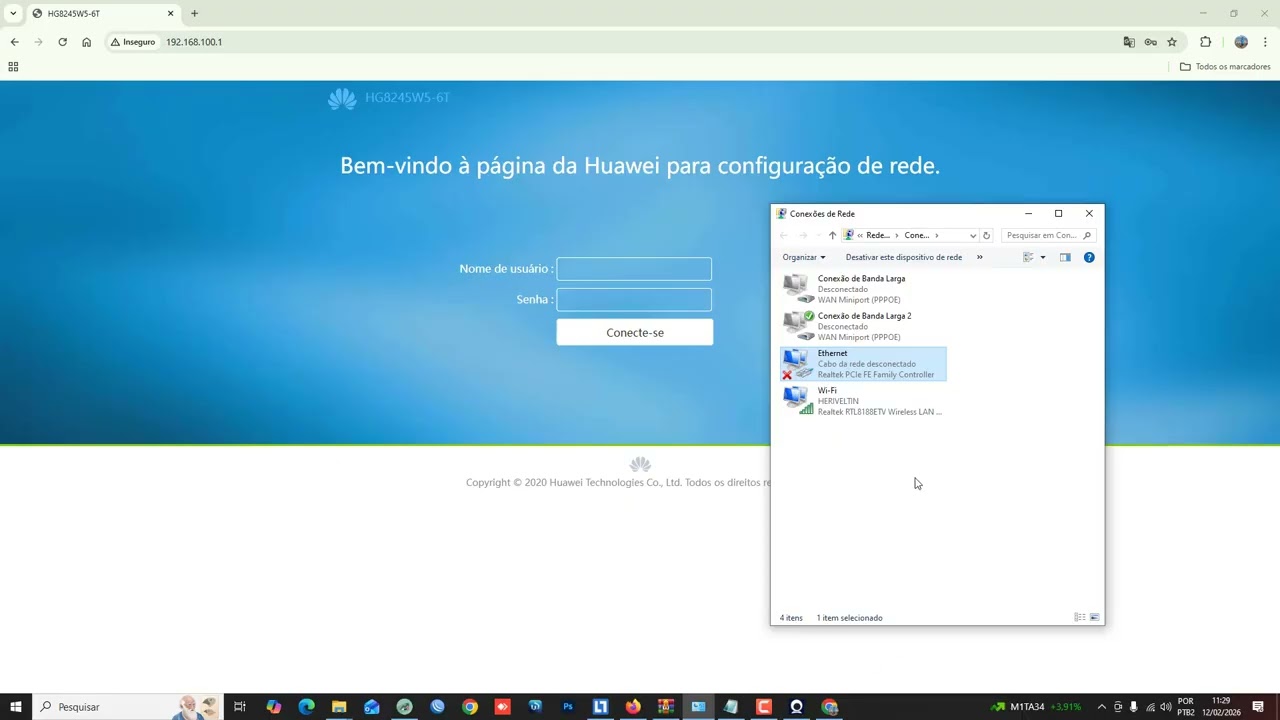1280x720 pixels.
Task: Expand the chevron after Cone... breadcrumb
Action: pos(937,235)
